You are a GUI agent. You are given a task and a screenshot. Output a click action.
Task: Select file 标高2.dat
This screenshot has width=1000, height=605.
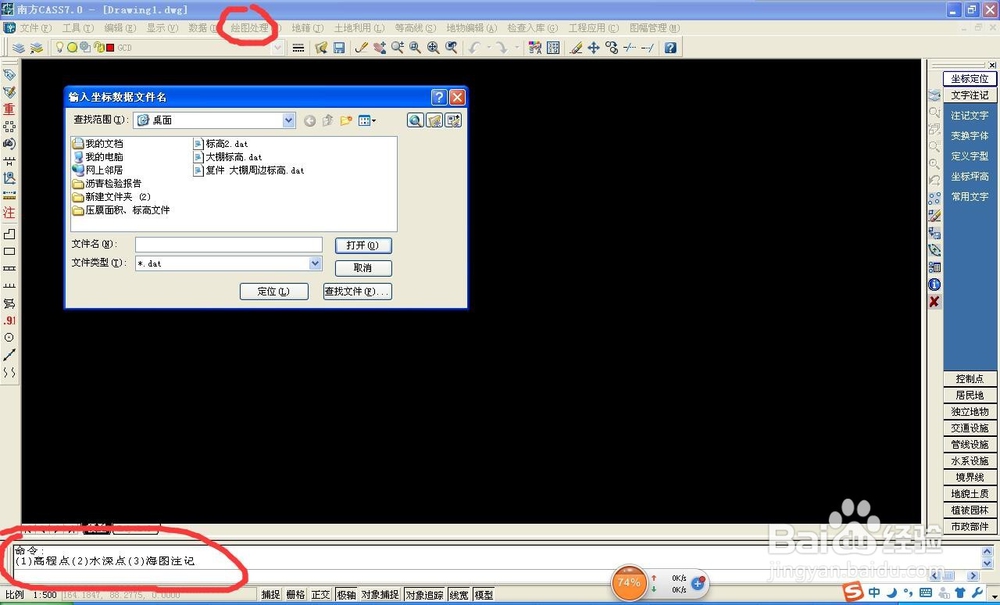click(x=221, y=144)
